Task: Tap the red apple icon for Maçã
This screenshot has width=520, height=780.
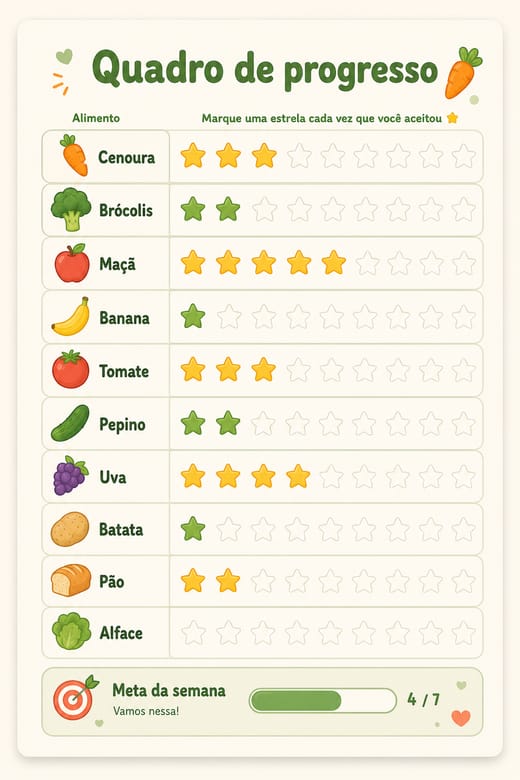Action: tap(72, 263)
